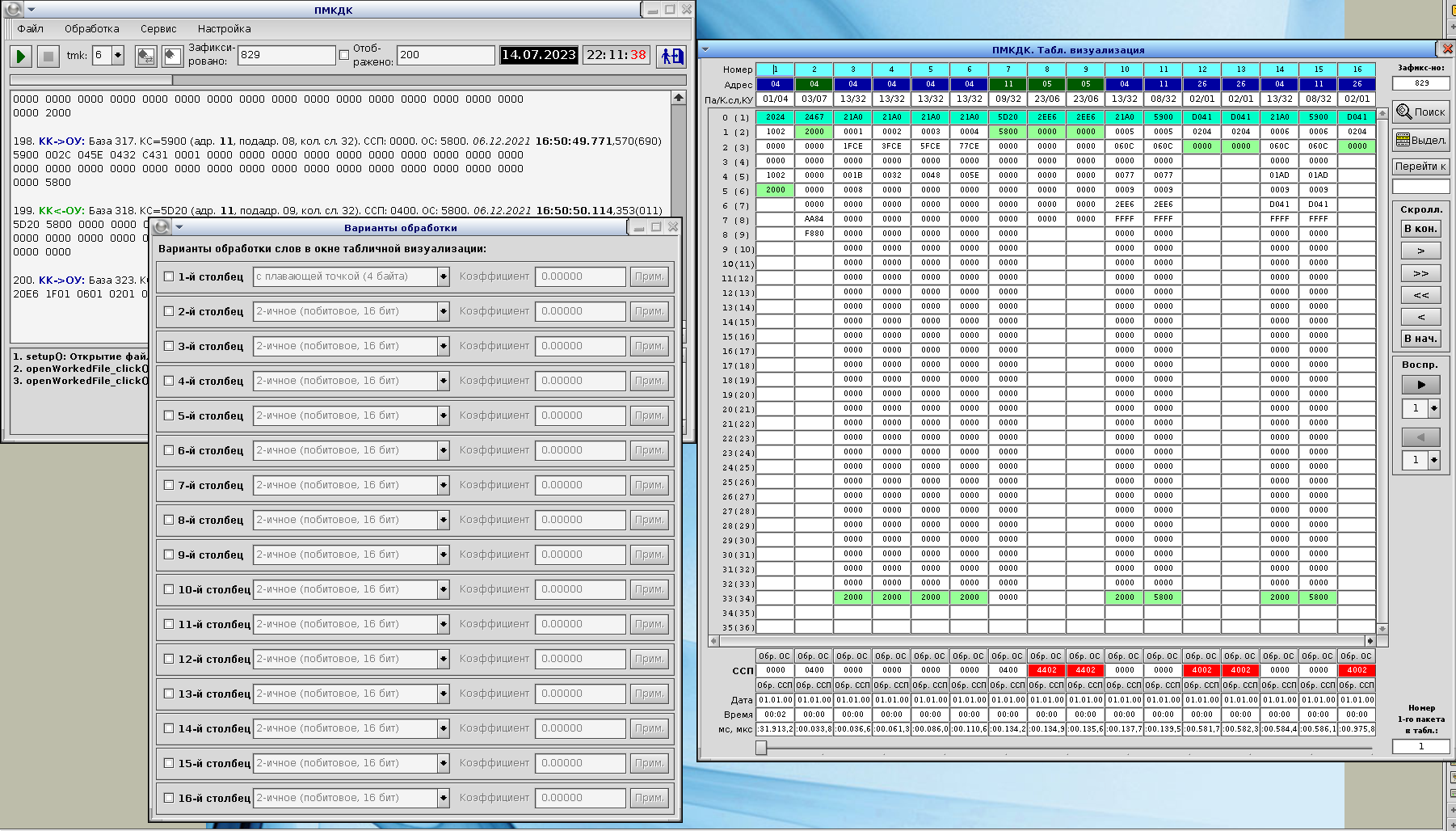1456x831 pixels.
Task: Click the exit door icon
Action: coord(671,56)
